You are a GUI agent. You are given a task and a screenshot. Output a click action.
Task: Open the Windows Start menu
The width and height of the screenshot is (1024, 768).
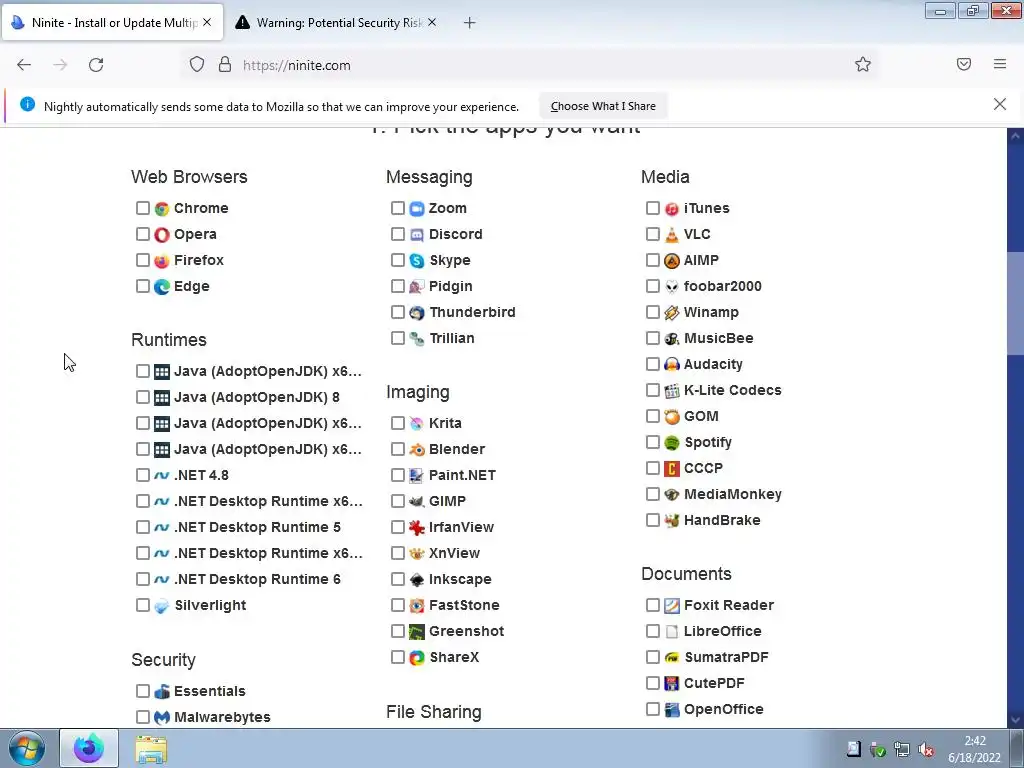click(x=27, y=749)
